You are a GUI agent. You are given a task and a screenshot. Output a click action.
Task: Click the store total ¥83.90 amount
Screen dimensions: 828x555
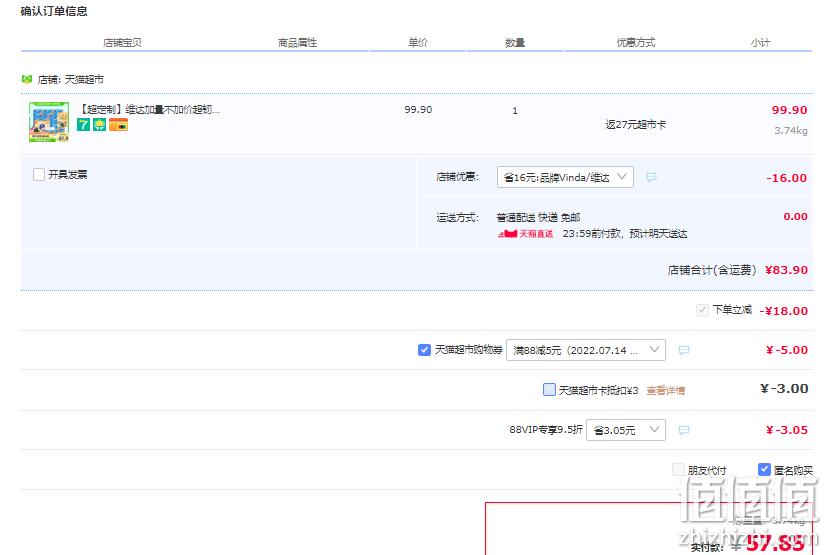(786, 270)
